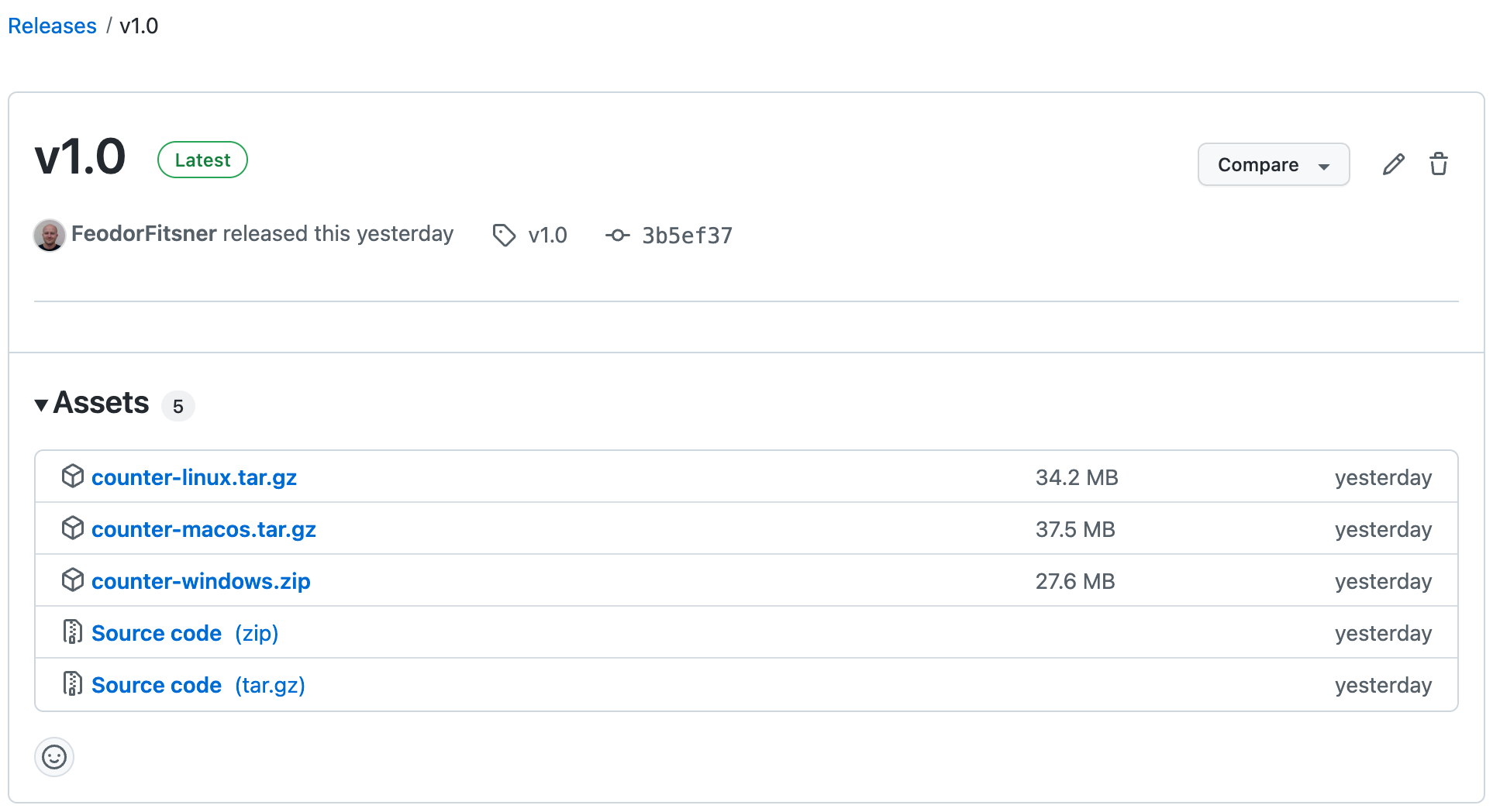Open FeodorFitsner user profile link

point(144,234)
